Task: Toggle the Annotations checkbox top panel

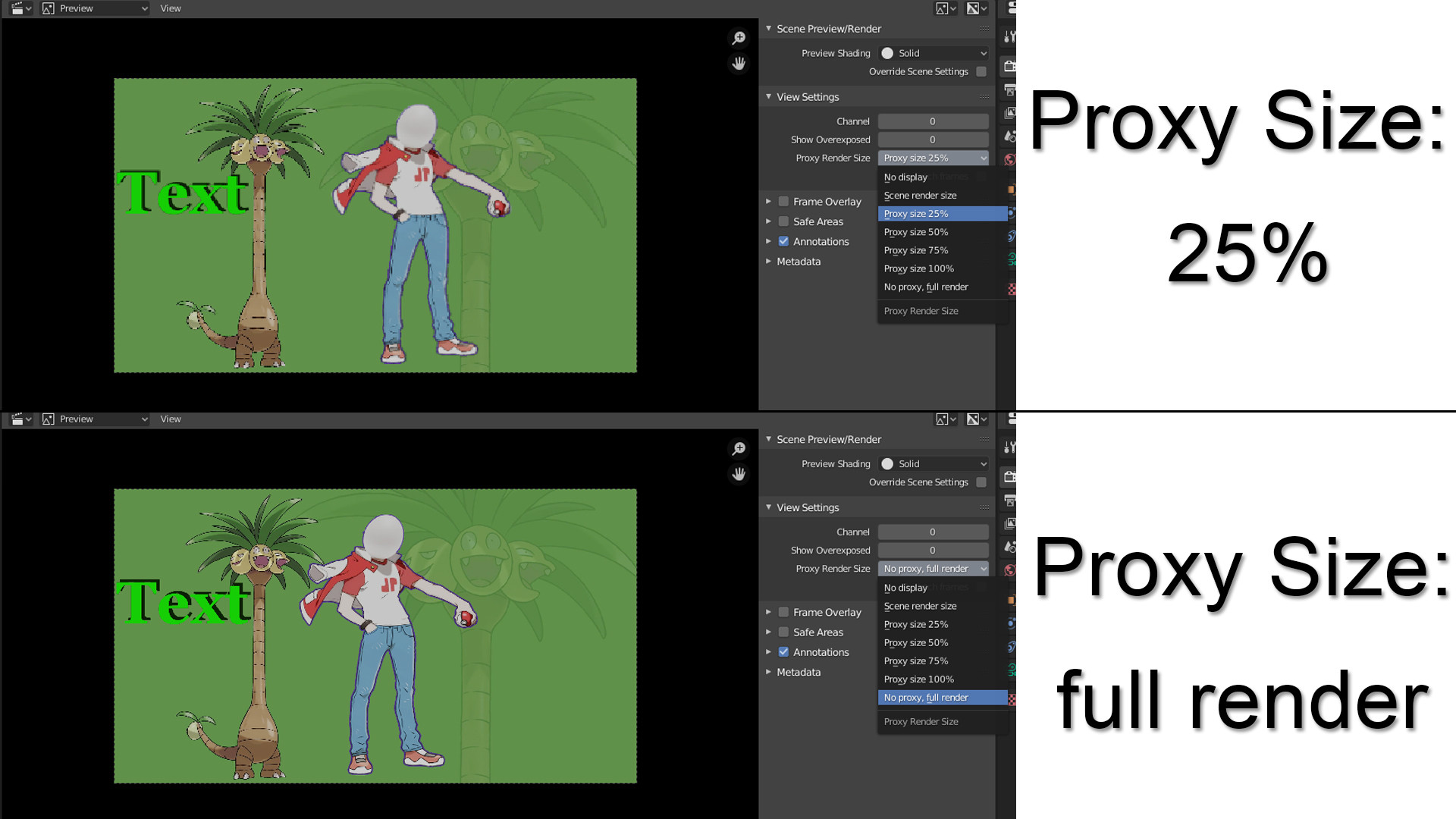Action: coord(783,241)
